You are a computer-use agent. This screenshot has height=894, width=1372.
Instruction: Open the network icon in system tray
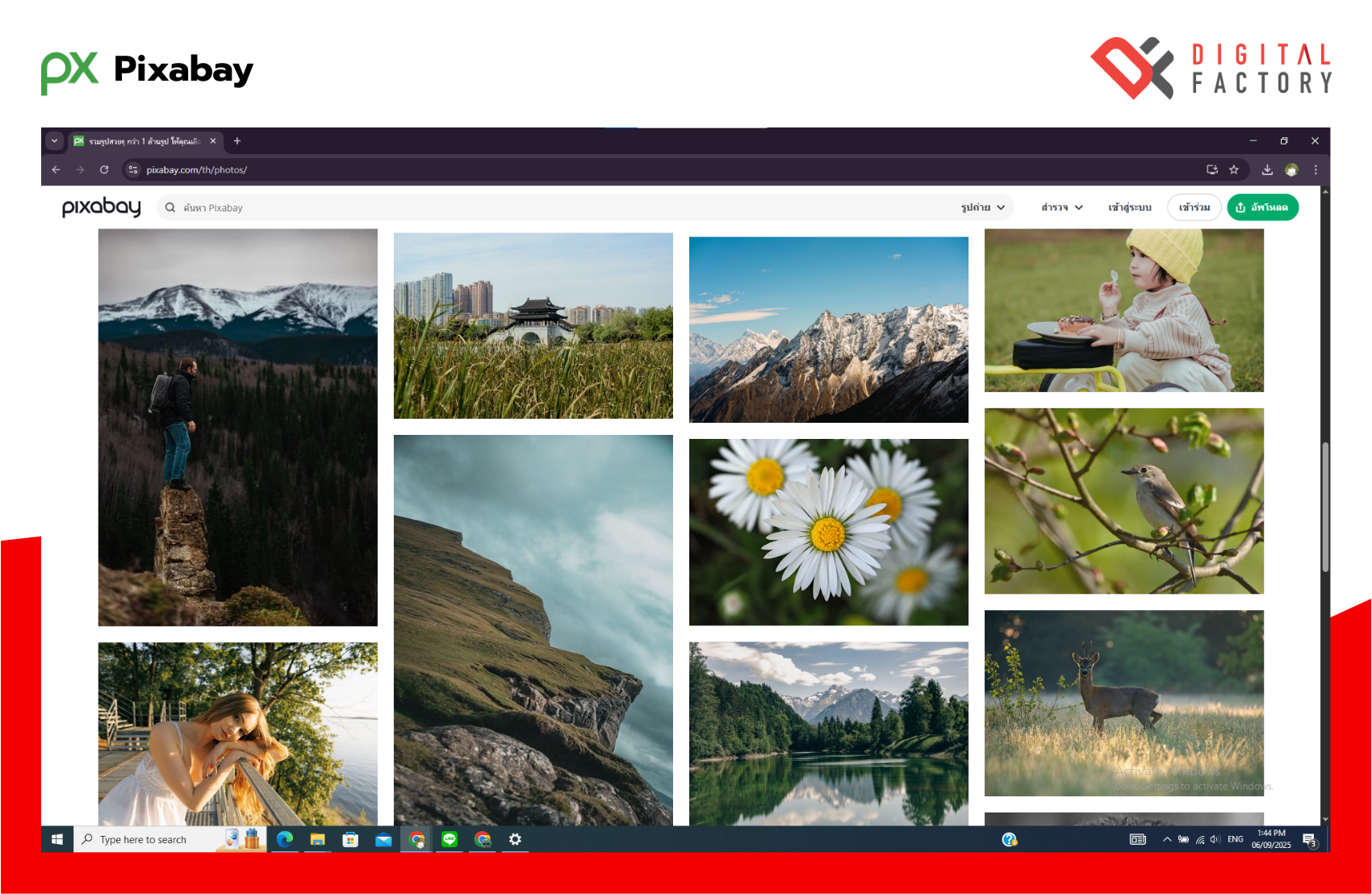click(x=1200, y=839)
